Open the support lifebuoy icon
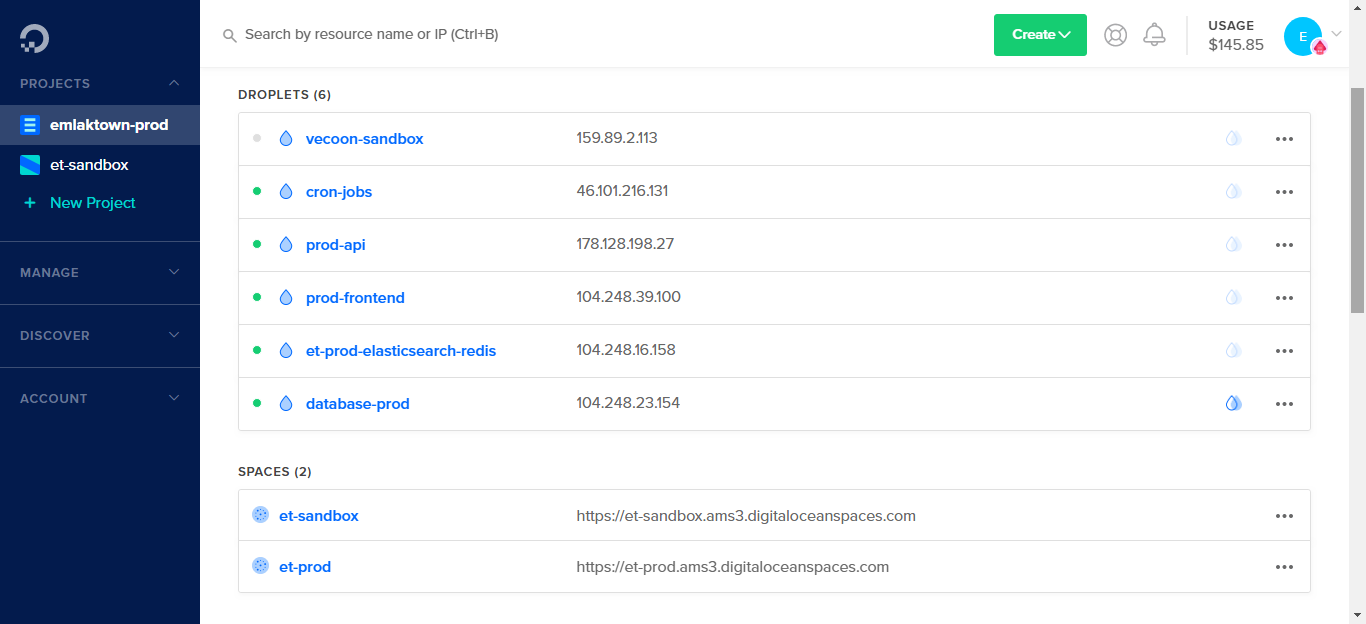Image resolution: width=1366 pixels, height=624 pixels. (x=1115, y=35)
